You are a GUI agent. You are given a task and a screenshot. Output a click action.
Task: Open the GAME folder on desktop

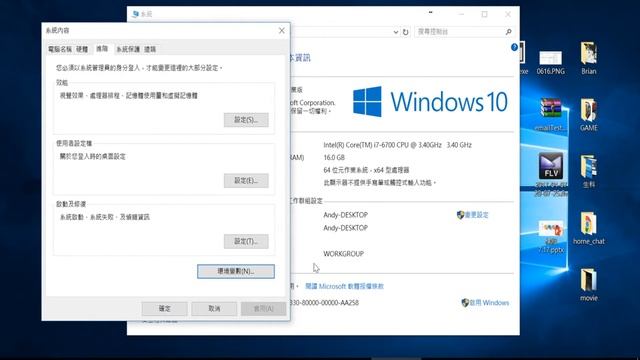tap(589, 115)
